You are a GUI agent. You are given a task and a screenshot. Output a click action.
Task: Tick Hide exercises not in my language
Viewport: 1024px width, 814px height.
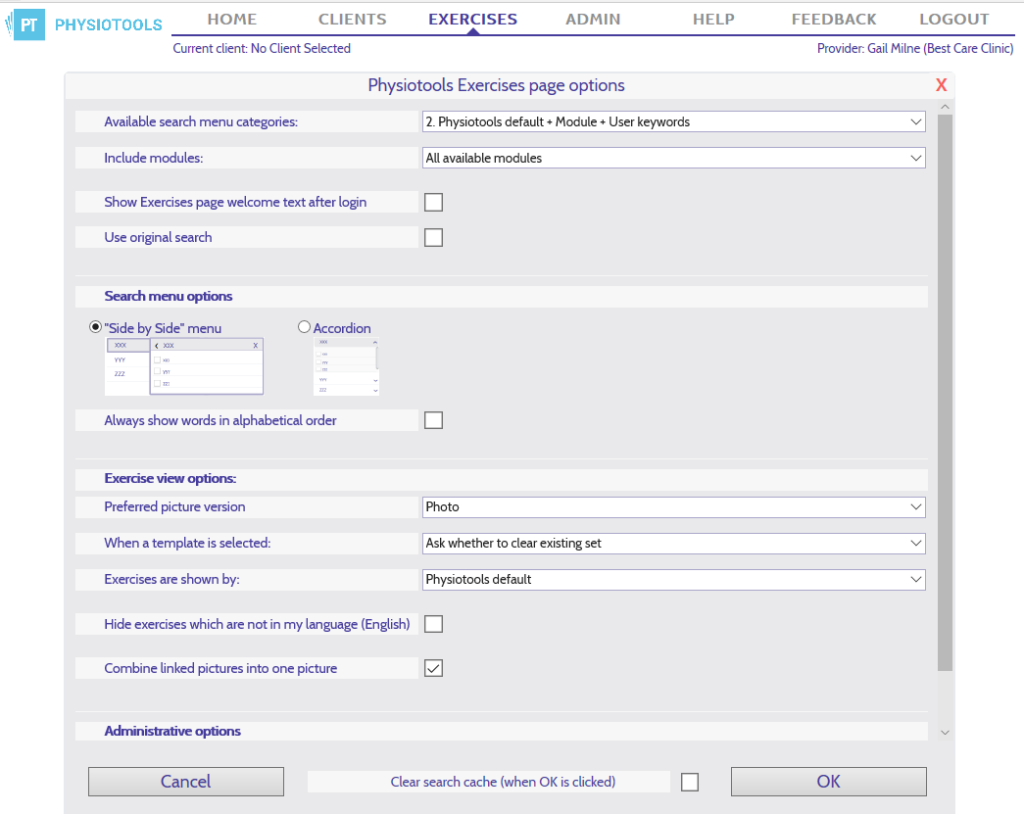[x=434, y=624]
